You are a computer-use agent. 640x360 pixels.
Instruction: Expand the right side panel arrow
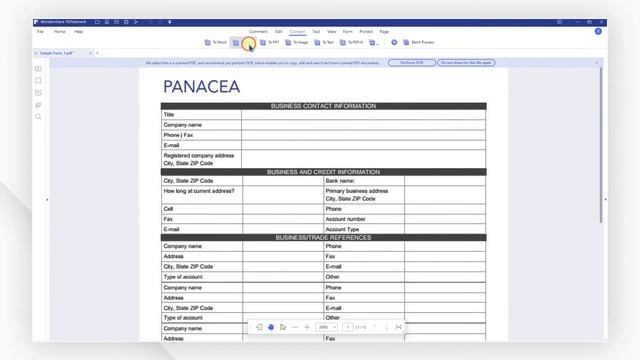(605, 200)
